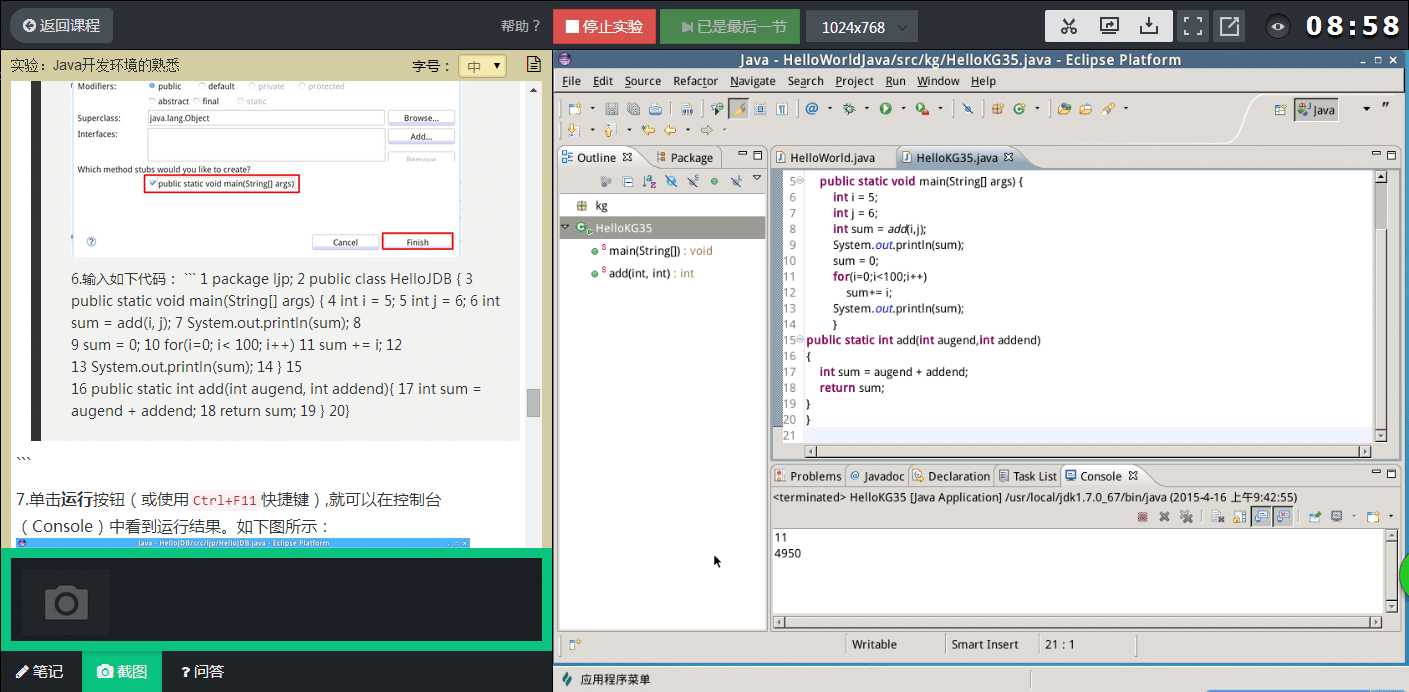Open the Source menu in Eclipse

[643, 81]
